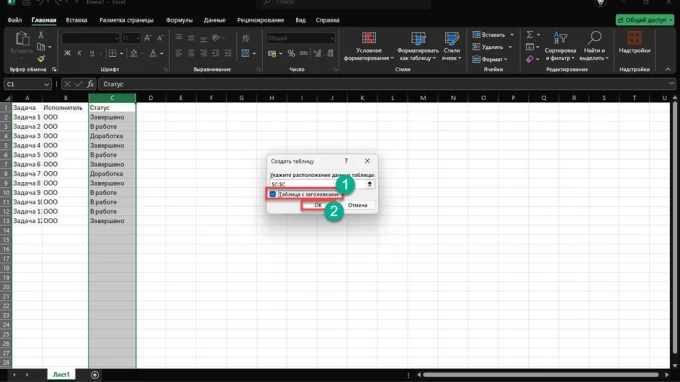
Task: Click the decrease font size icon
Action: point(160,38)
